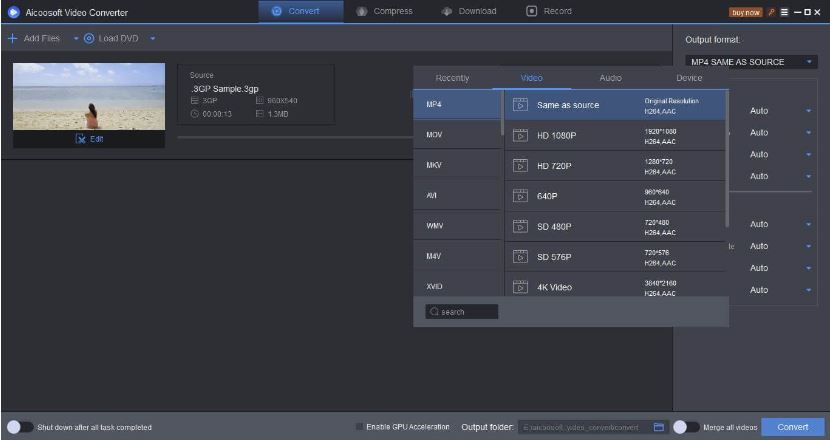Click the Load DVD disc icon

(89, 38)
